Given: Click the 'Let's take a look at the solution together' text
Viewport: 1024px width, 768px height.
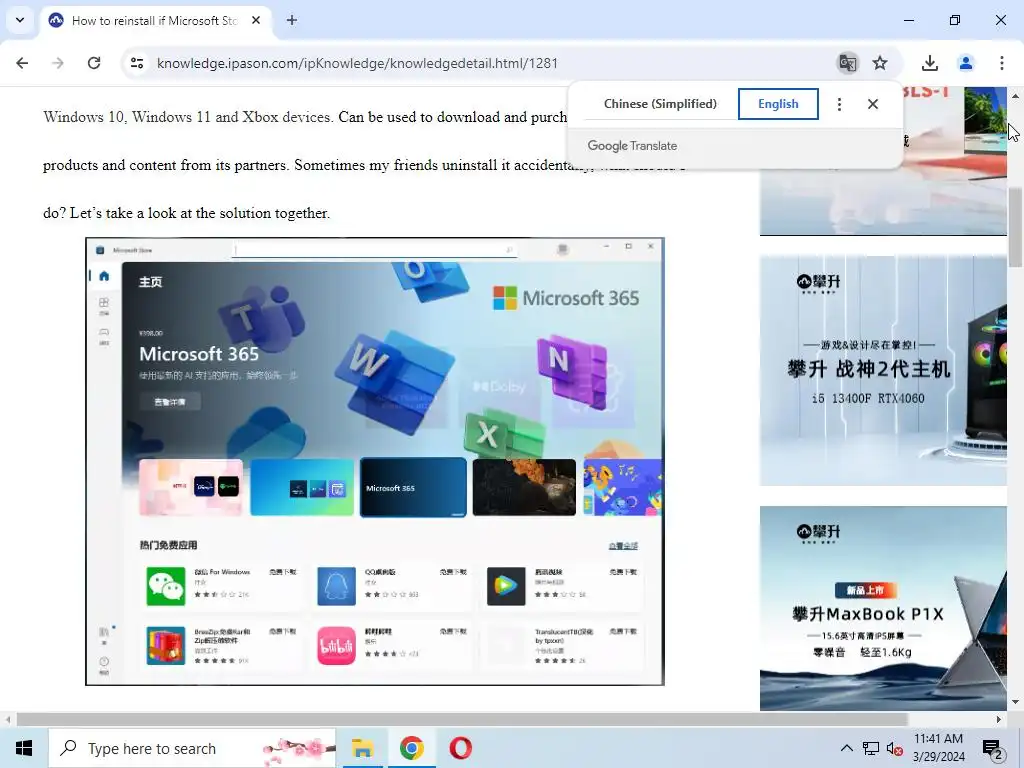Looking at the screenshot, I should (200, 213).
